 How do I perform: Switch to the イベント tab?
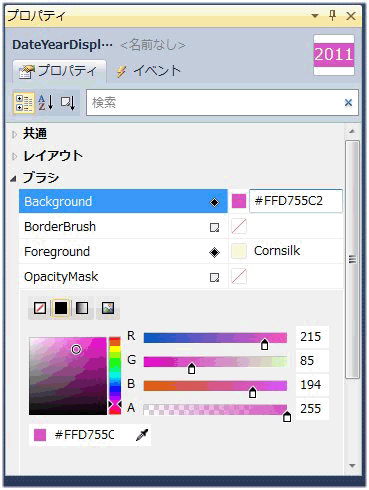pyautogui.click(x=149, y=71)
